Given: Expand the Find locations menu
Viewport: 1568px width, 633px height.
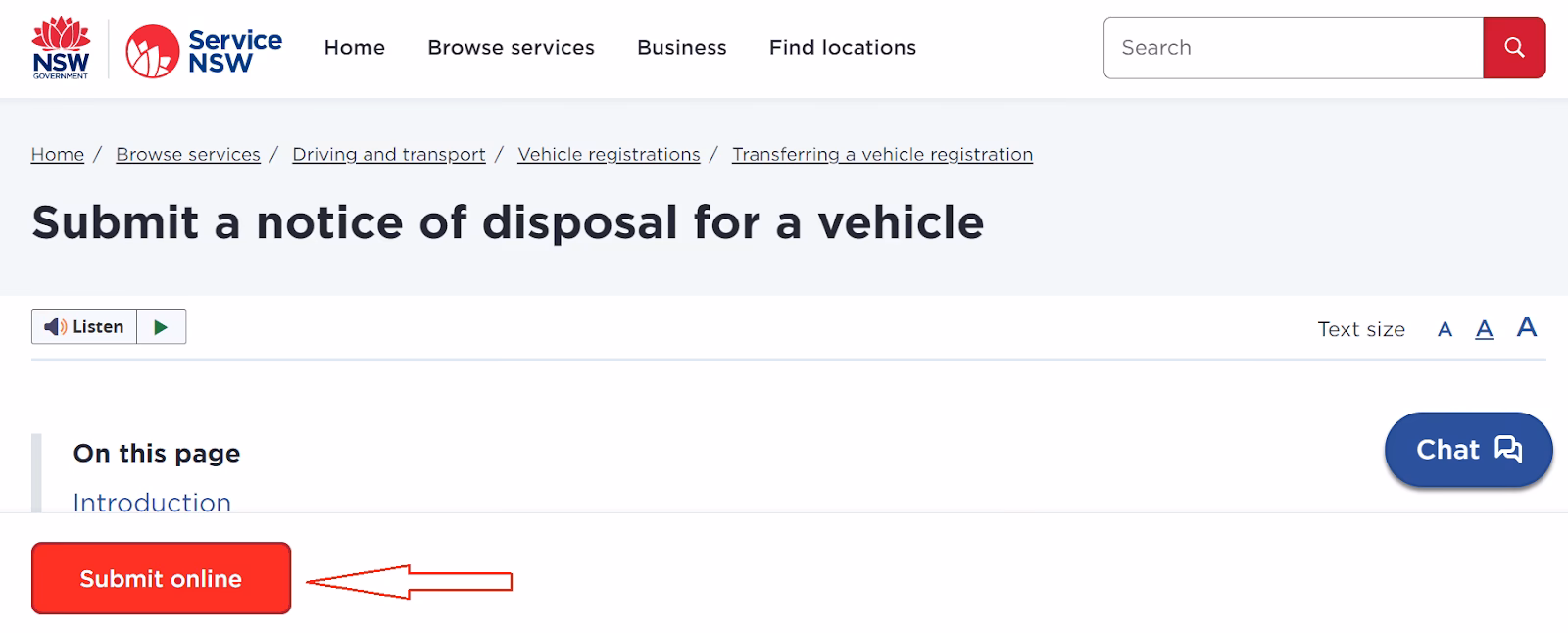Looking at the screenshot, I should [842, 47].
